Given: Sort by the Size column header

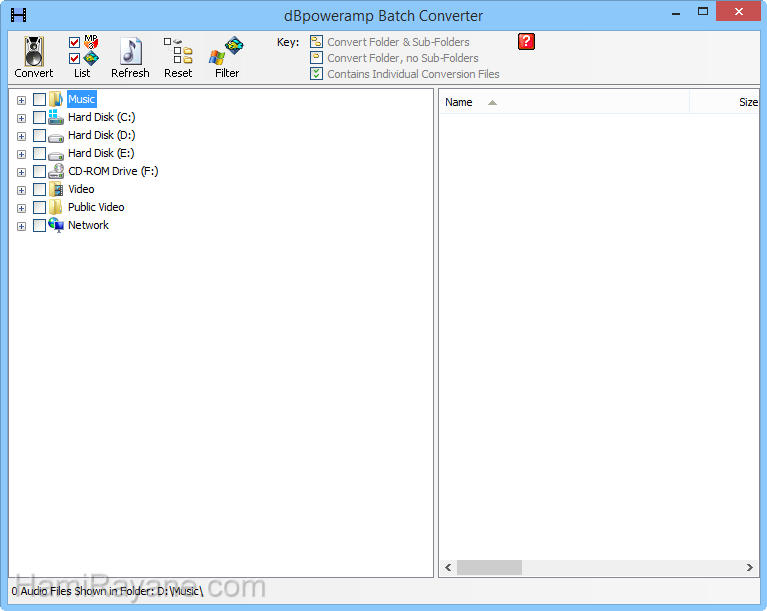Looking at the screenshot, I should [724, 102].
